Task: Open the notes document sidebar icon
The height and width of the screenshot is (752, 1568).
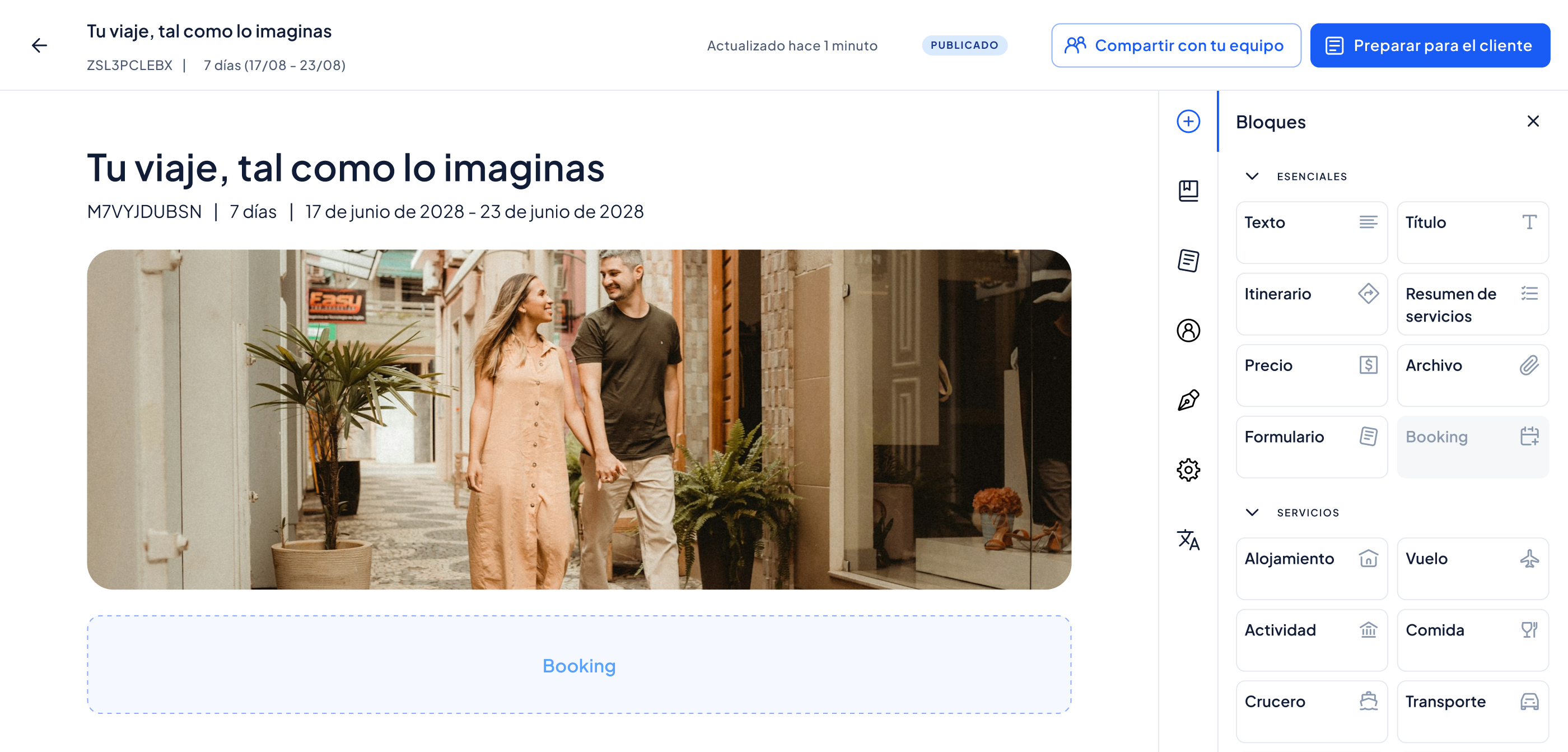Action: tap(1188, 261)
